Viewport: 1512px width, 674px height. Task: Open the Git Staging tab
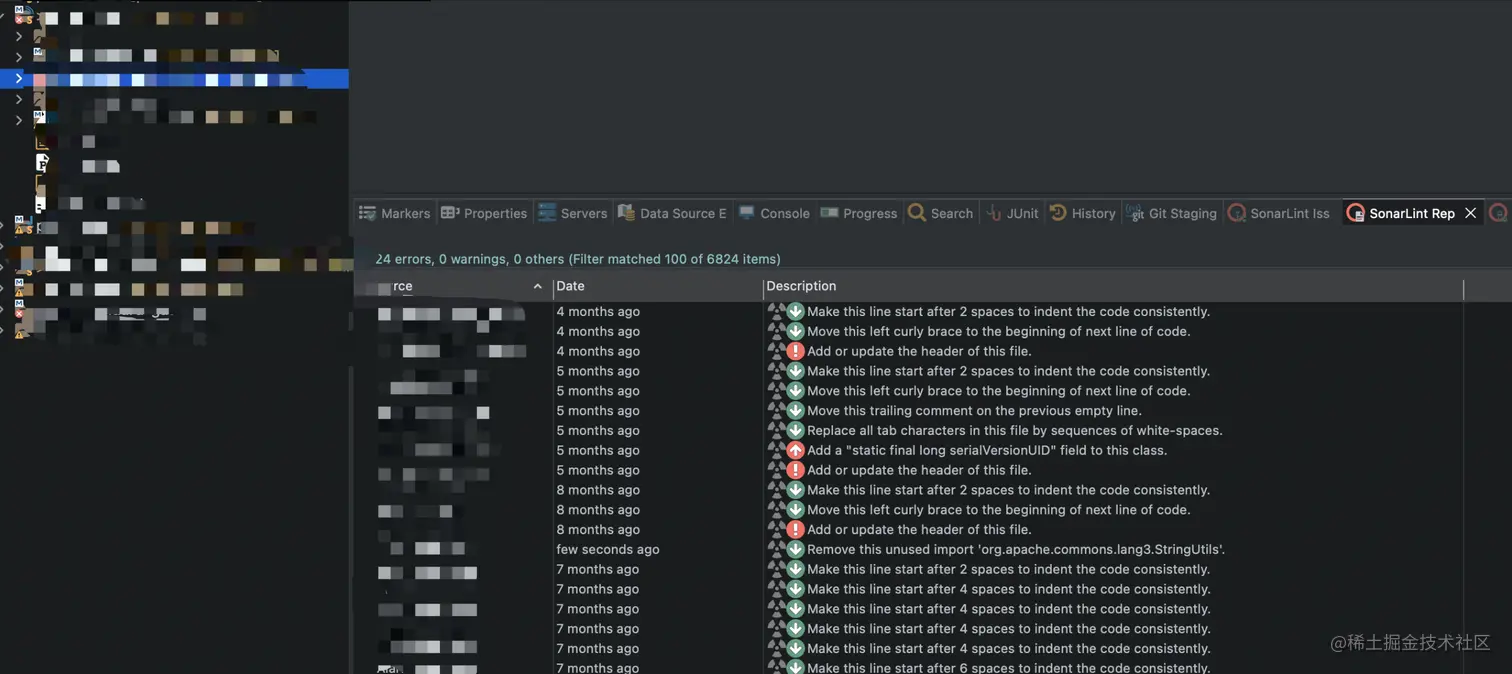(1171, 213)
